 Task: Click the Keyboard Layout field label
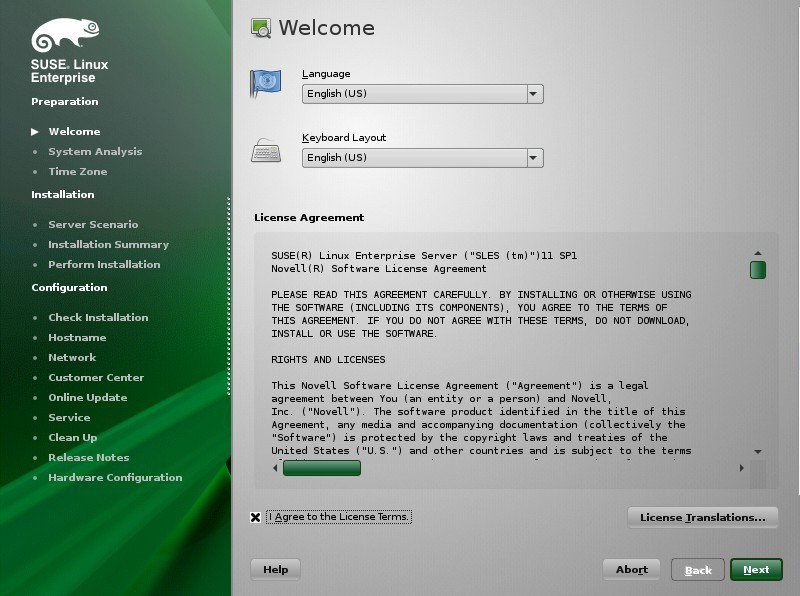click(344, 138)
